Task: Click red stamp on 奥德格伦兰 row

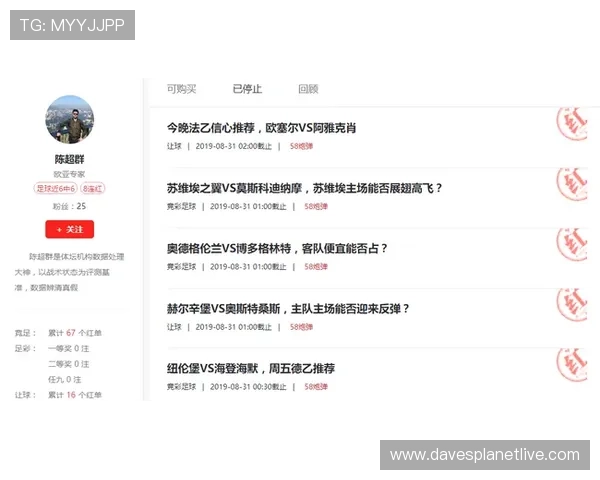Action: tap(572, 244)
